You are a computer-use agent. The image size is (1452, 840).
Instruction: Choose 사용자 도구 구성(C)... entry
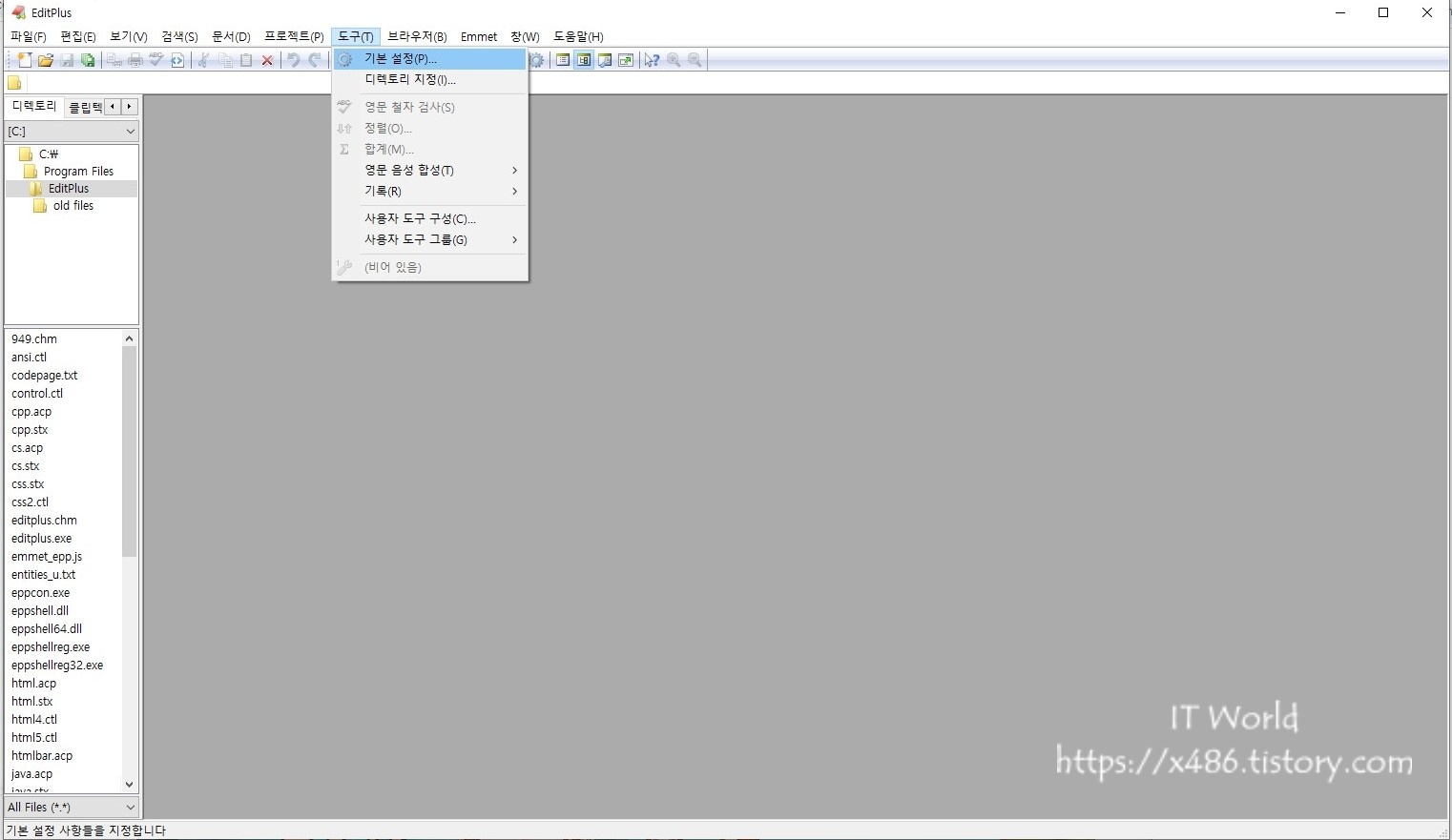(x=429, y=218)
